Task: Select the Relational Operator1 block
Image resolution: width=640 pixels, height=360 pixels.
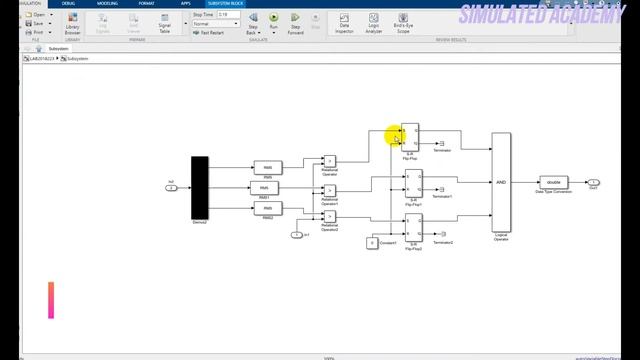Action: point(330,191)
